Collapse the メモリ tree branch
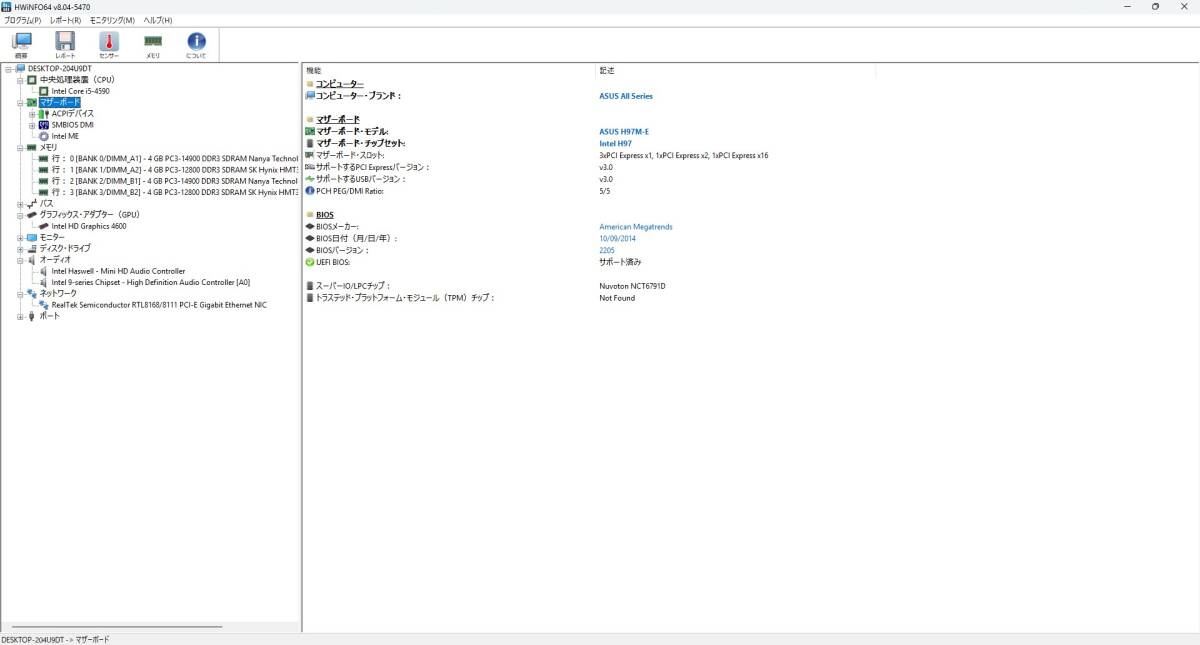The image size is (1200, 645). [20, 148]
